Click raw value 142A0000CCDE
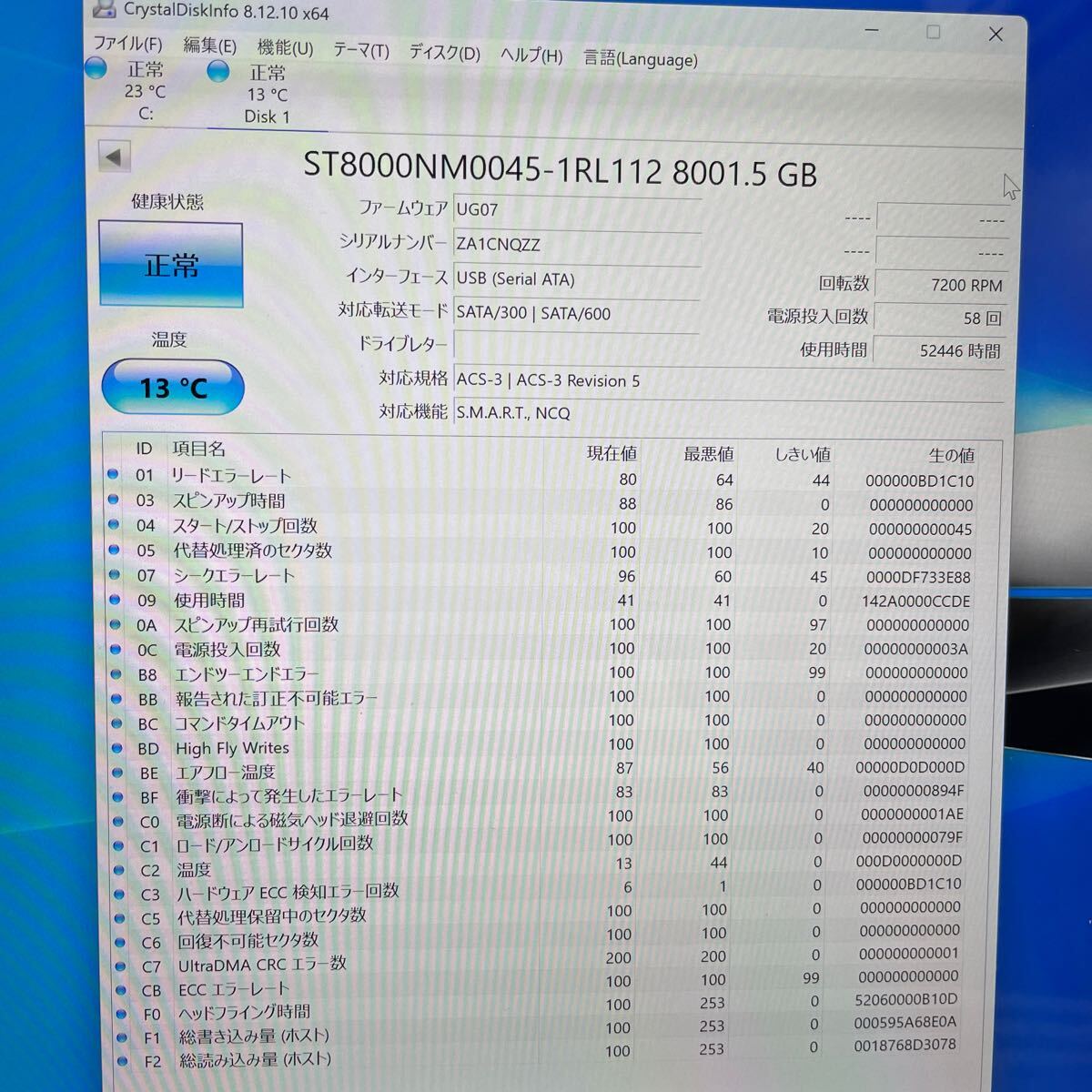 (x=915, y=602)
